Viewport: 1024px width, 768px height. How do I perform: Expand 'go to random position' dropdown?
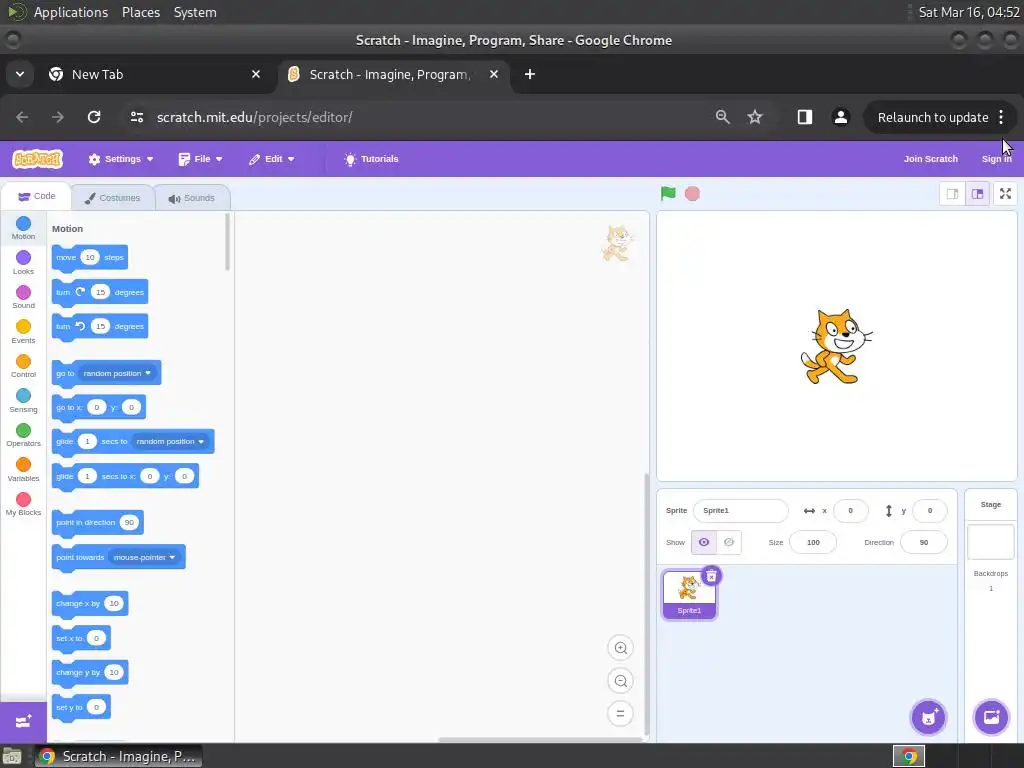coord(118,374)
